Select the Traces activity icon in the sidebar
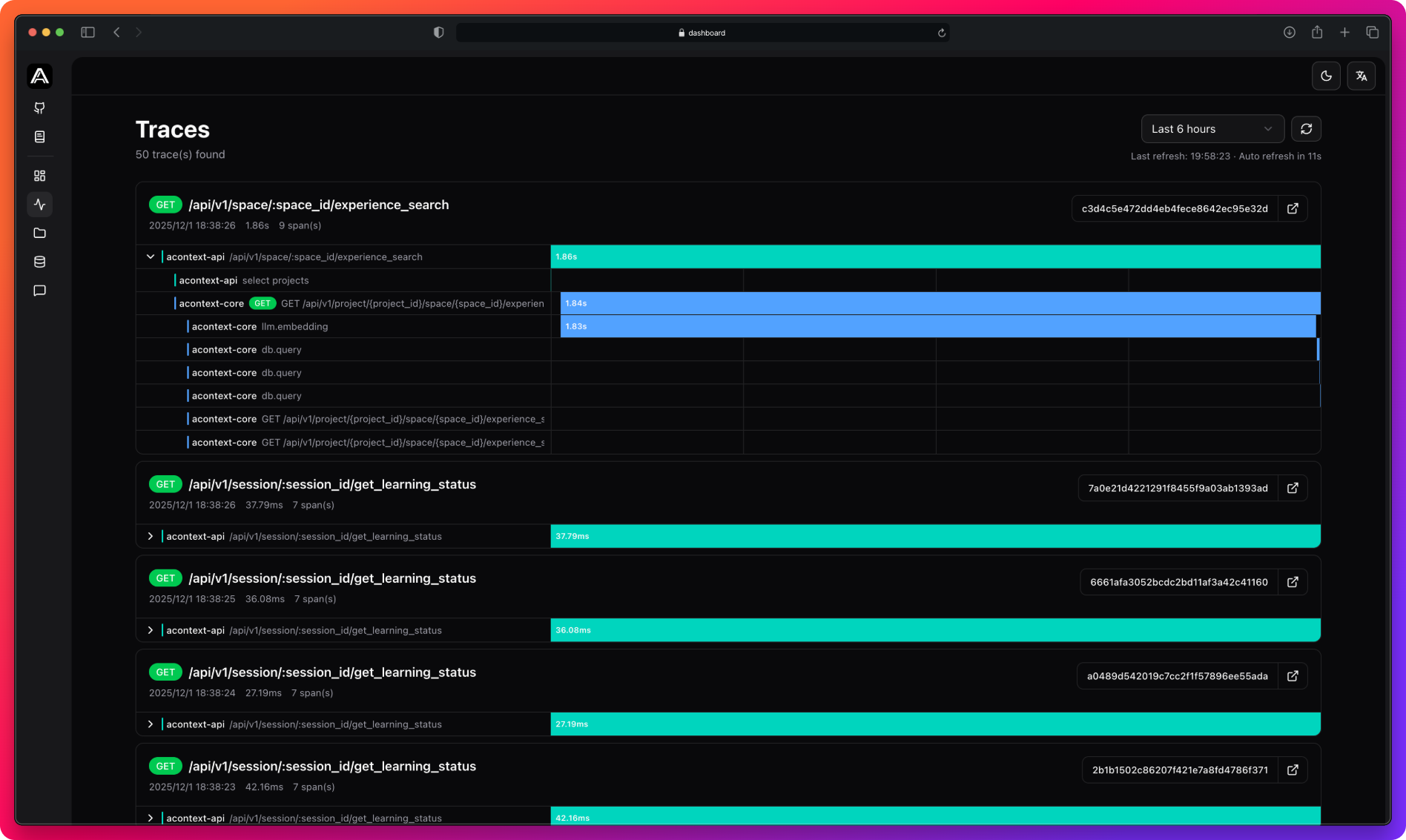The width and height of the screenshot is (1406, 840). (x=40, y=205)
